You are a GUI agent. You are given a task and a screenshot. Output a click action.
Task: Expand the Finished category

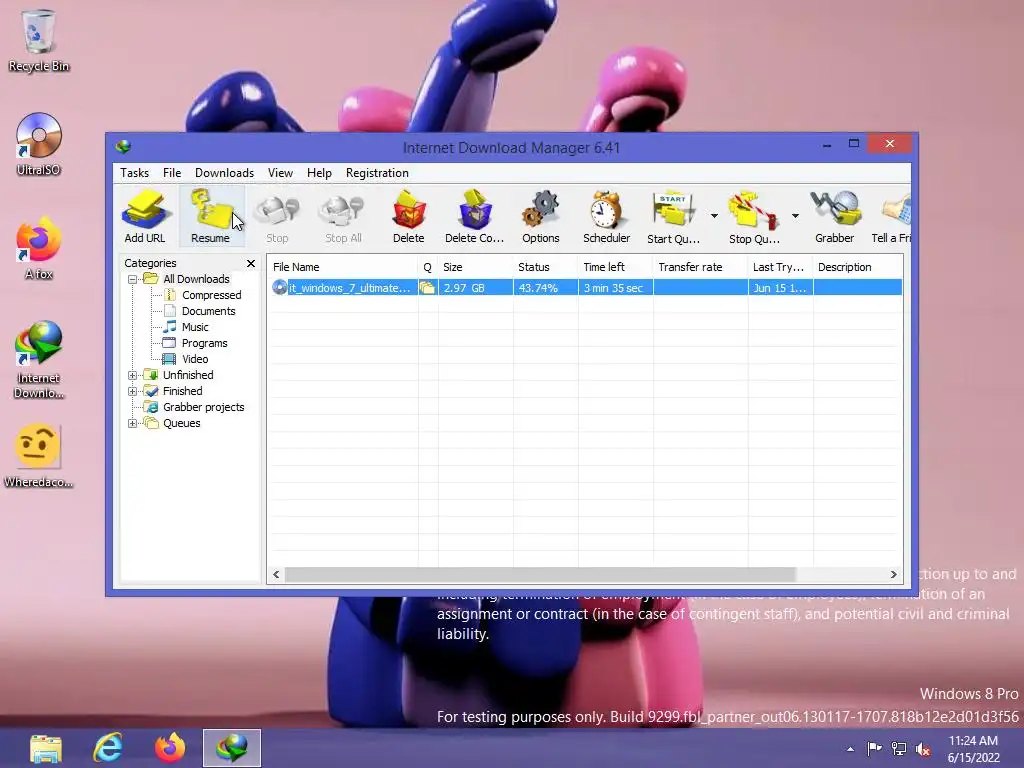(x=133, y=391)
